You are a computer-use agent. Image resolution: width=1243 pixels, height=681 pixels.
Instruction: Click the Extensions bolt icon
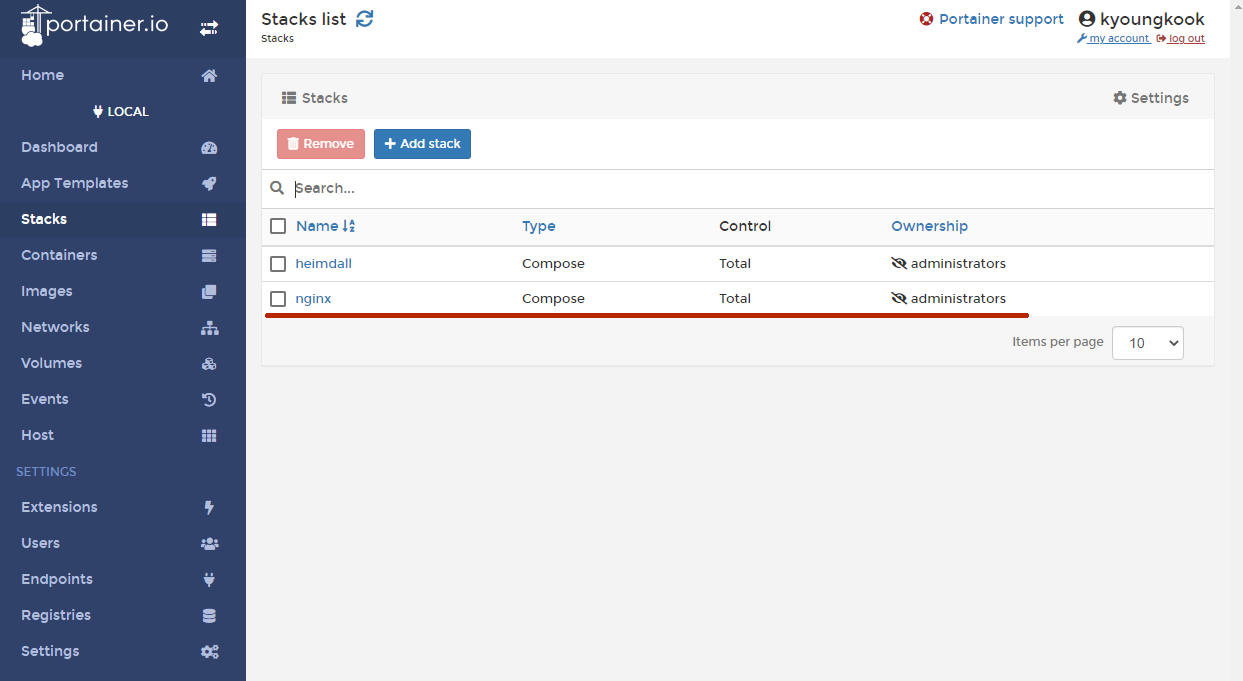coord(209,508)
